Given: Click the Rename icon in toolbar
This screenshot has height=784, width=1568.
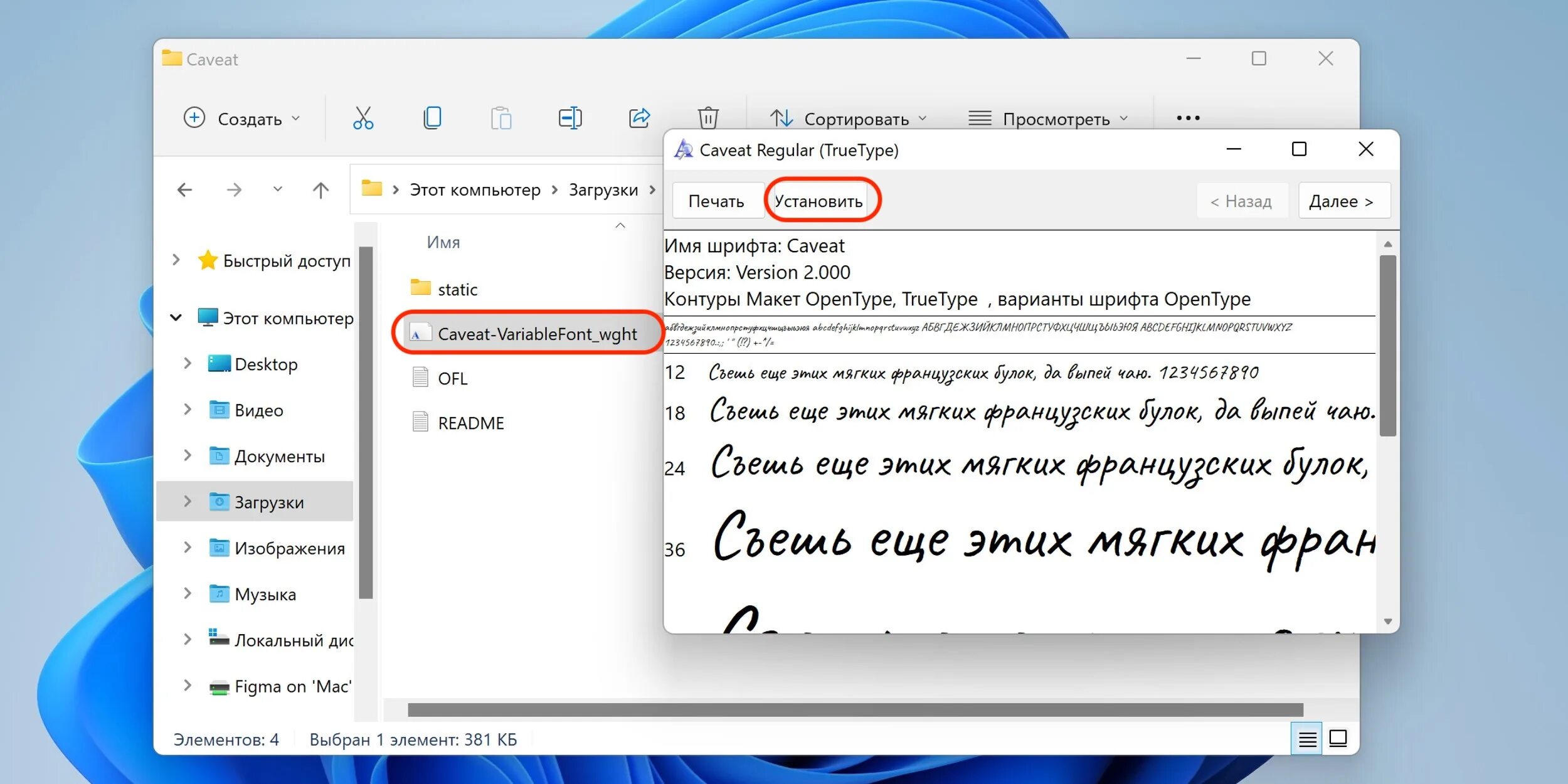Looking at the screenshot, I should click(569, 118).
